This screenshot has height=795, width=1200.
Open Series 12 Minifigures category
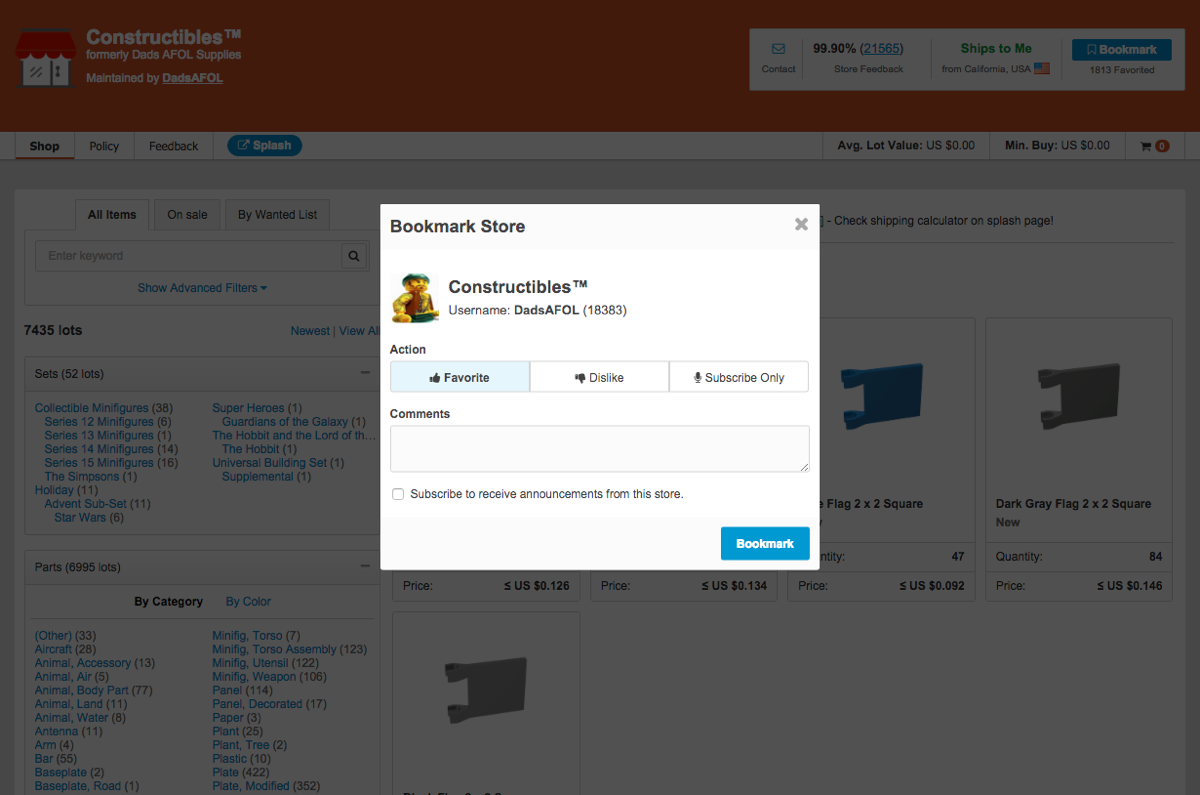99,422
